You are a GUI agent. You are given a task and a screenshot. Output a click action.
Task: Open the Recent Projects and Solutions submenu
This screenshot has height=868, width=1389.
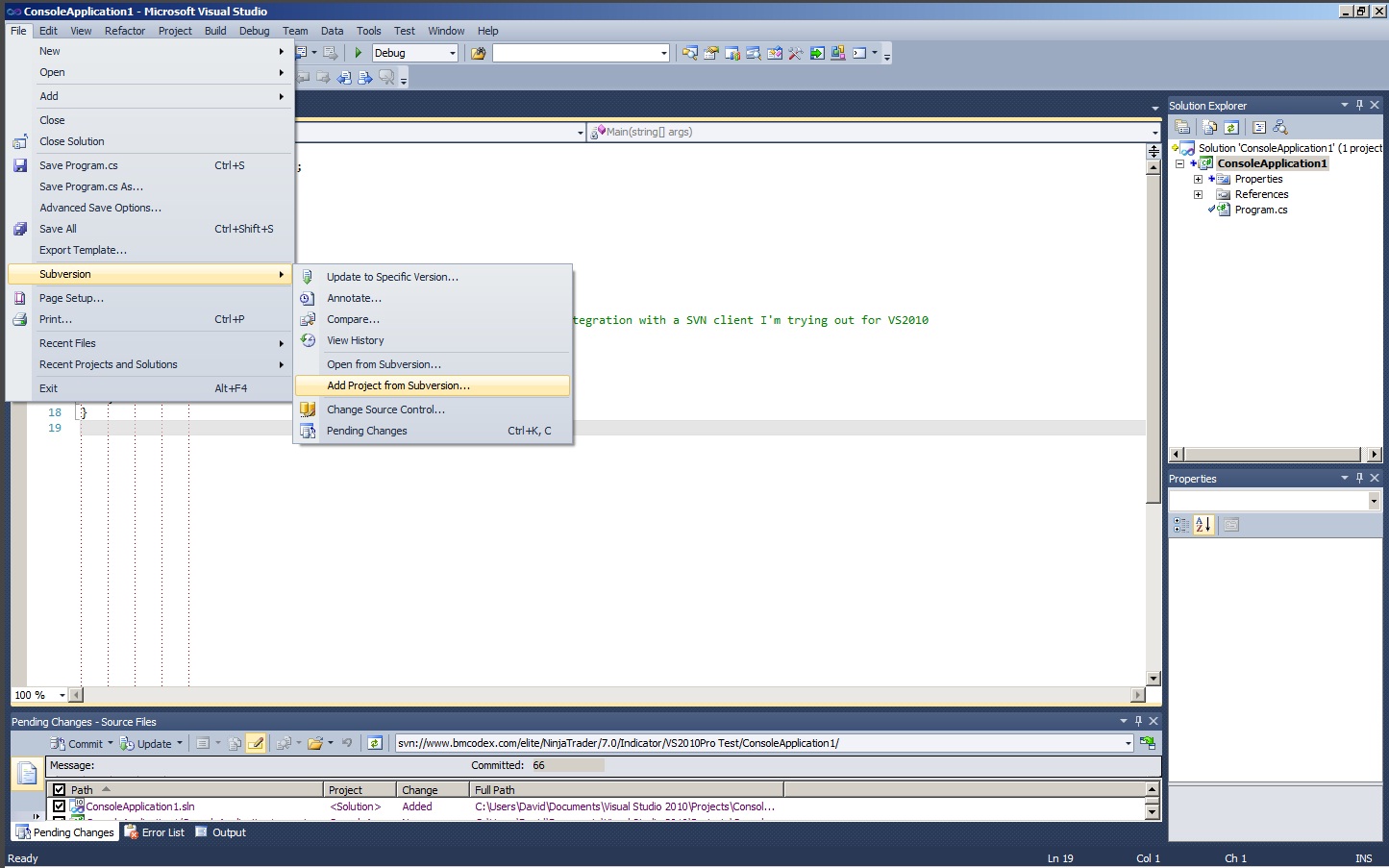[150, 364]
